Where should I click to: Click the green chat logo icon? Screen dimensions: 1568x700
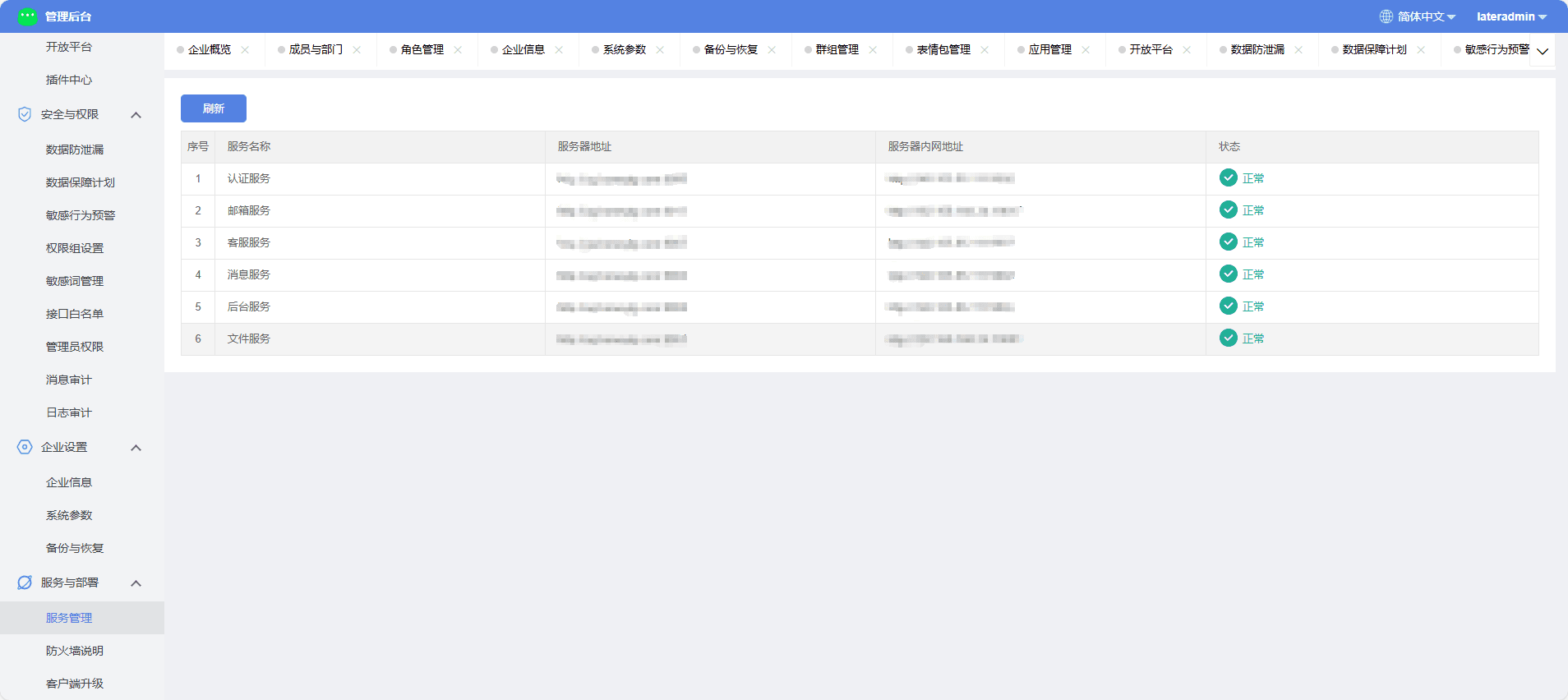tap(28, 16)
